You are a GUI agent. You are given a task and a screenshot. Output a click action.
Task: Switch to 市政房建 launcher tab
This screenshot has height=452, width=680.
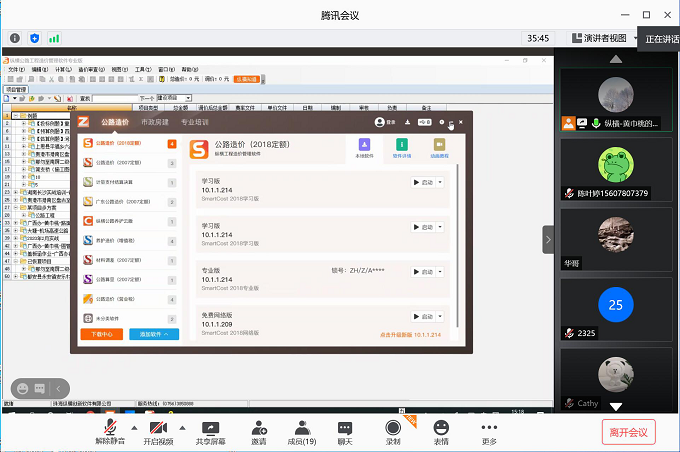[155, 122]
